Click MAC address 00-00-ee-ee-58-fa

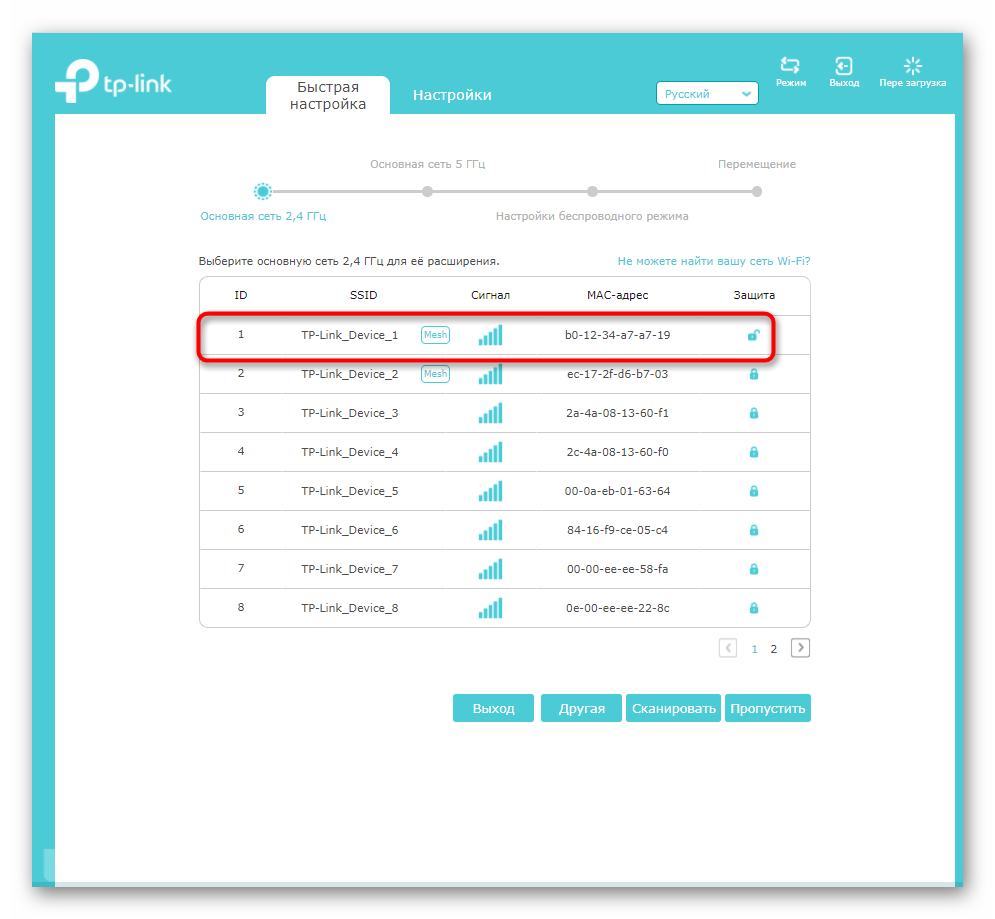(x=617, y=569)
